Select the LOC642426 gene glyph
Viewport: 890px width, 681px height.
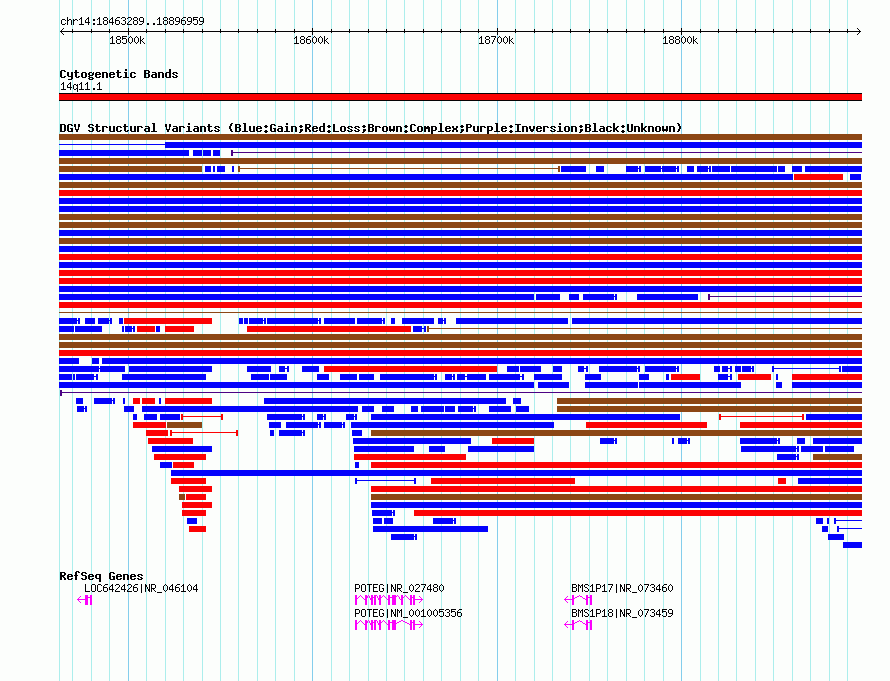coord(85,600)
